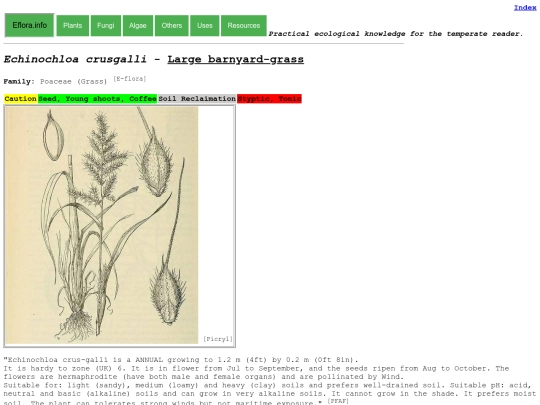
Task: Click the Large barnyard-grass title link
Action: pos(236,59)
